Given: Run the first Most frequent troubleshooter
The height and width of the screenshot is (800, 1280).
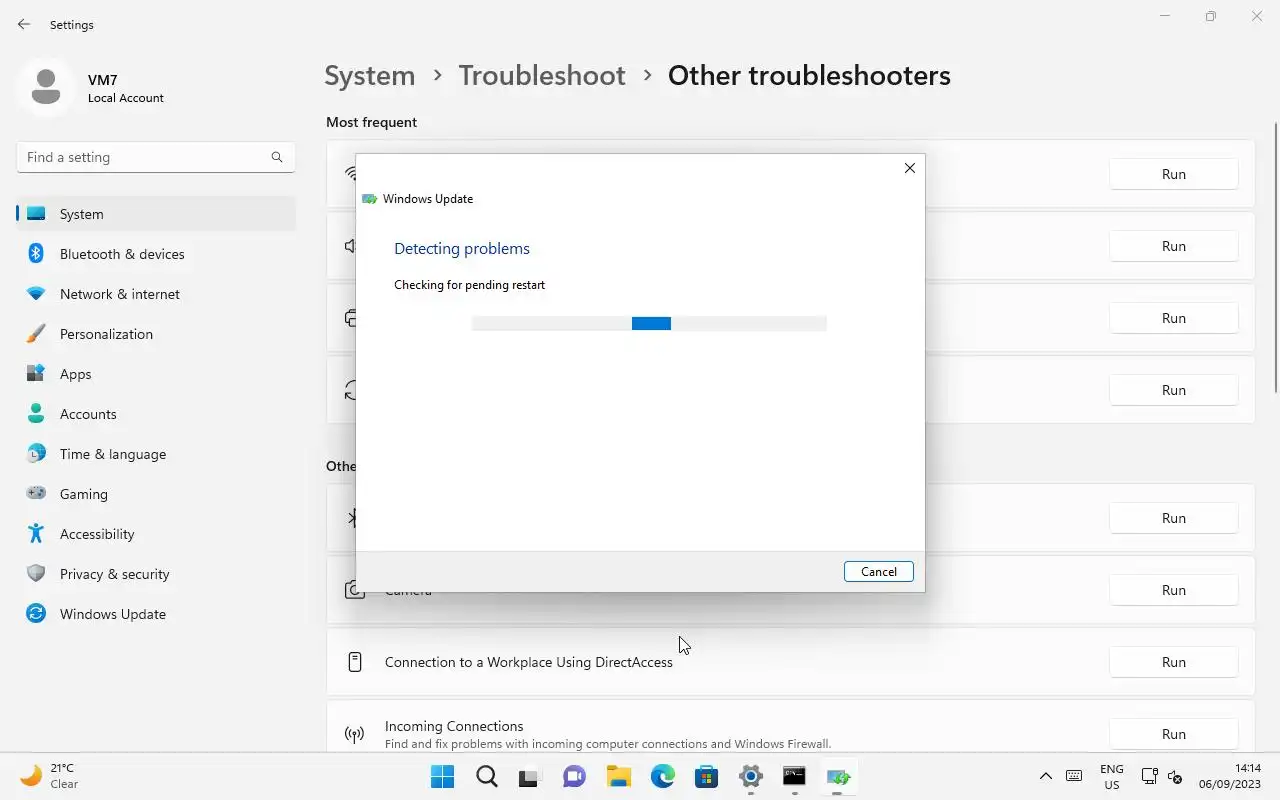Looking at the screenshot, I should click(1174, 174).
